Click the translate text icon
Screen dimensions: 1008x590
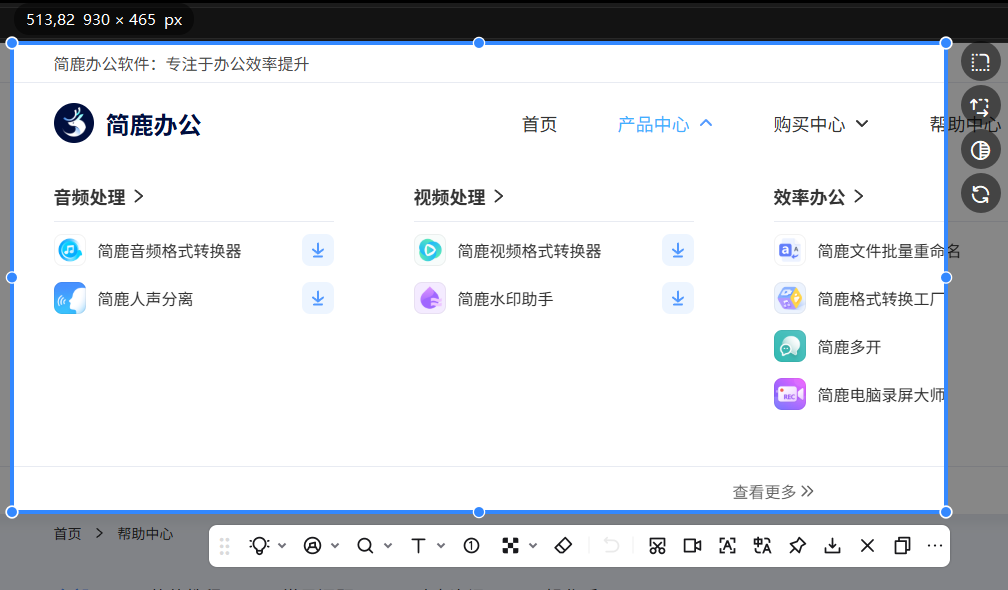tap(762, 546)
